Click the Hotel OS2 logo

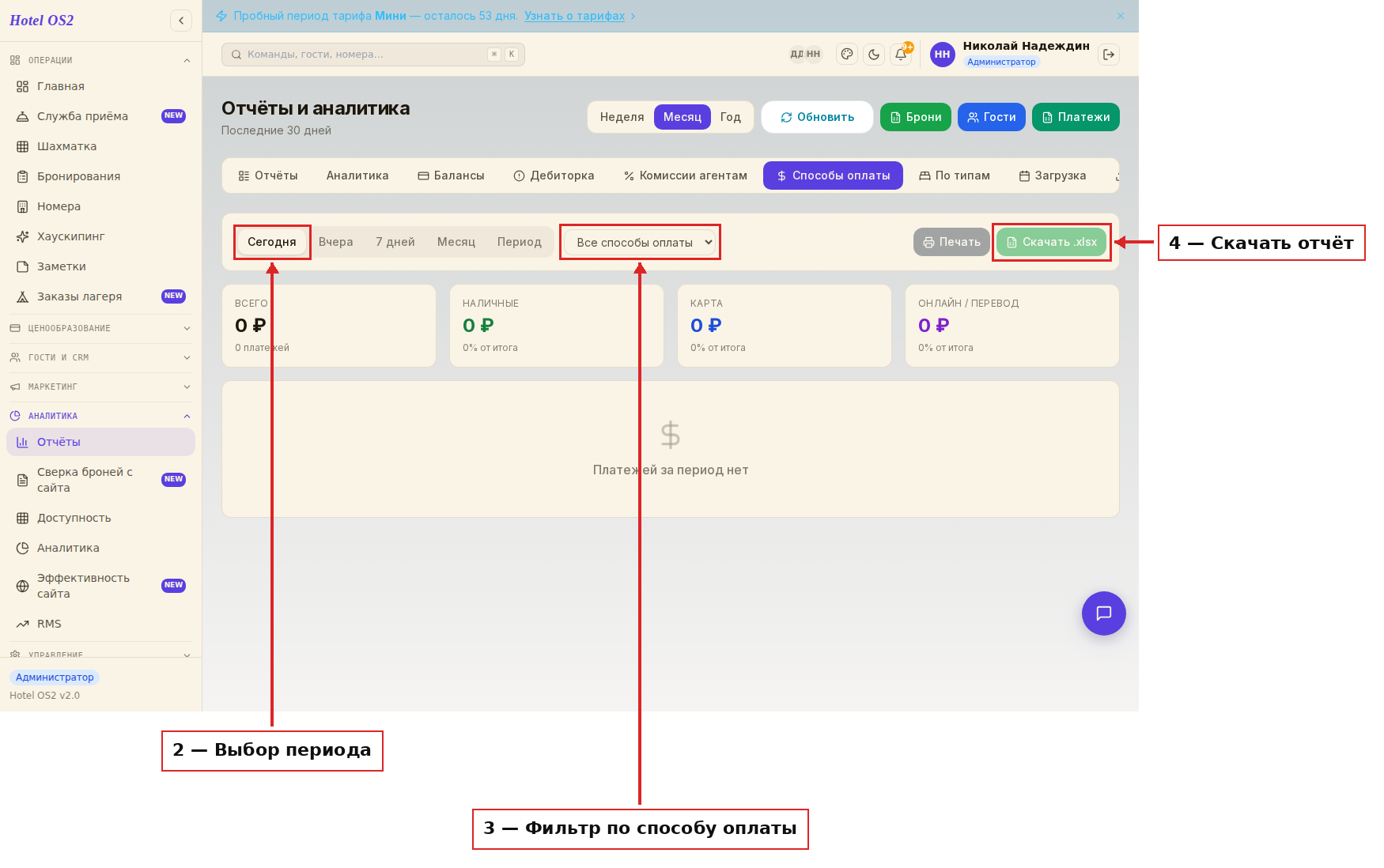tap(42, 21)
